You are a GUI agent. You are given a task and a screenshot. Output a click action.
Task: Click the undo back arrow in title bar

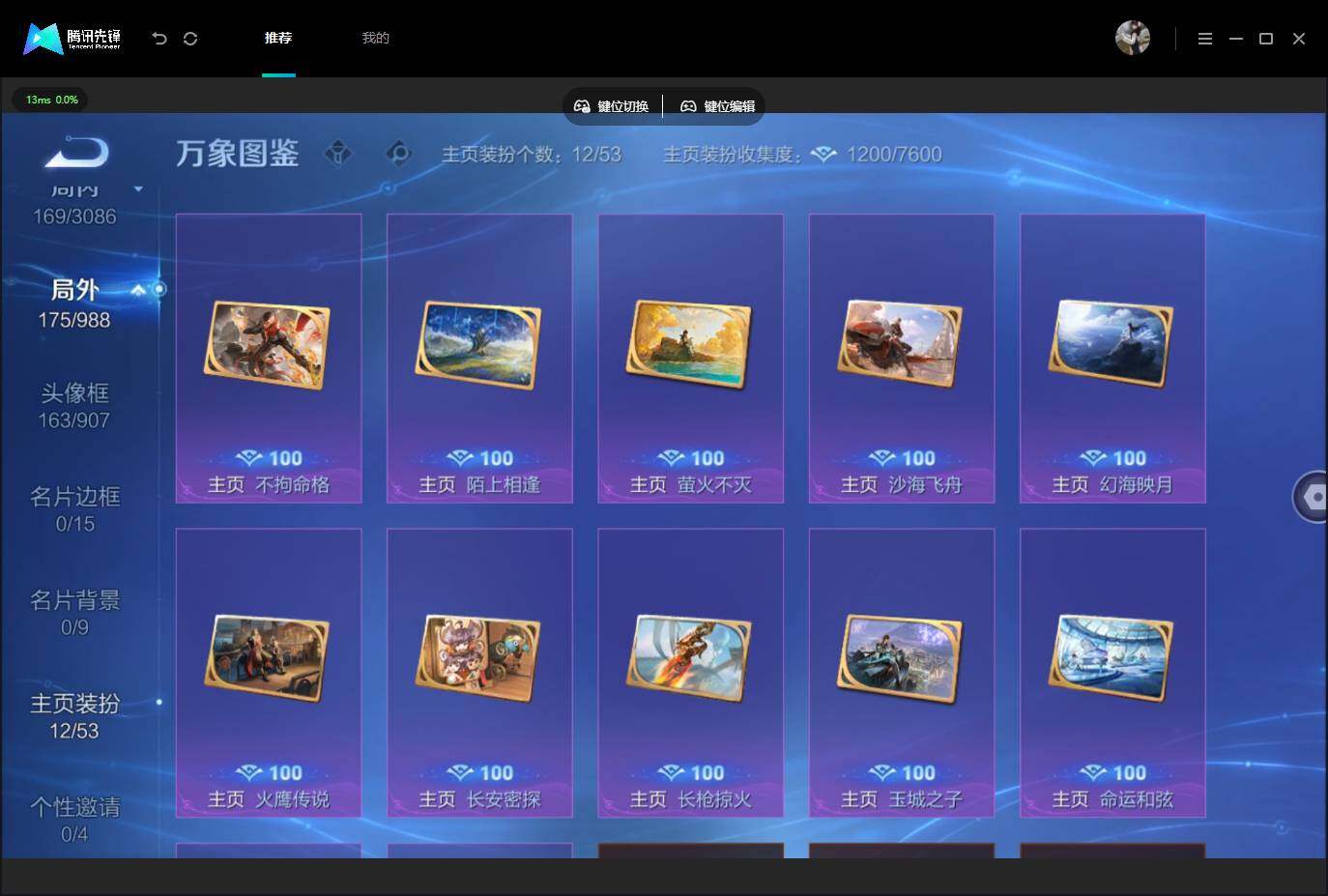159,39
